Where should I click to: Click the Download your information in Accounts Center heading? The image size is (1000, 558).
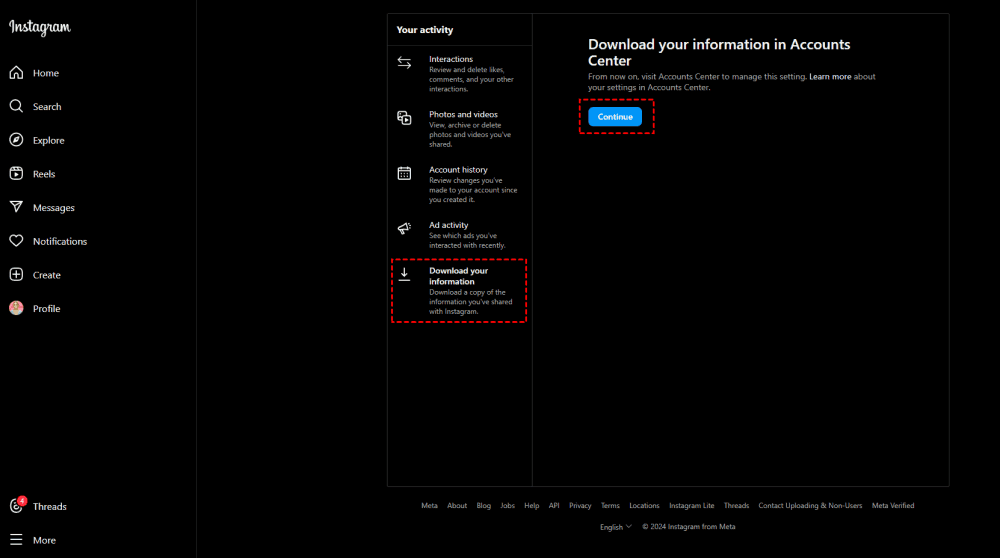719,52
